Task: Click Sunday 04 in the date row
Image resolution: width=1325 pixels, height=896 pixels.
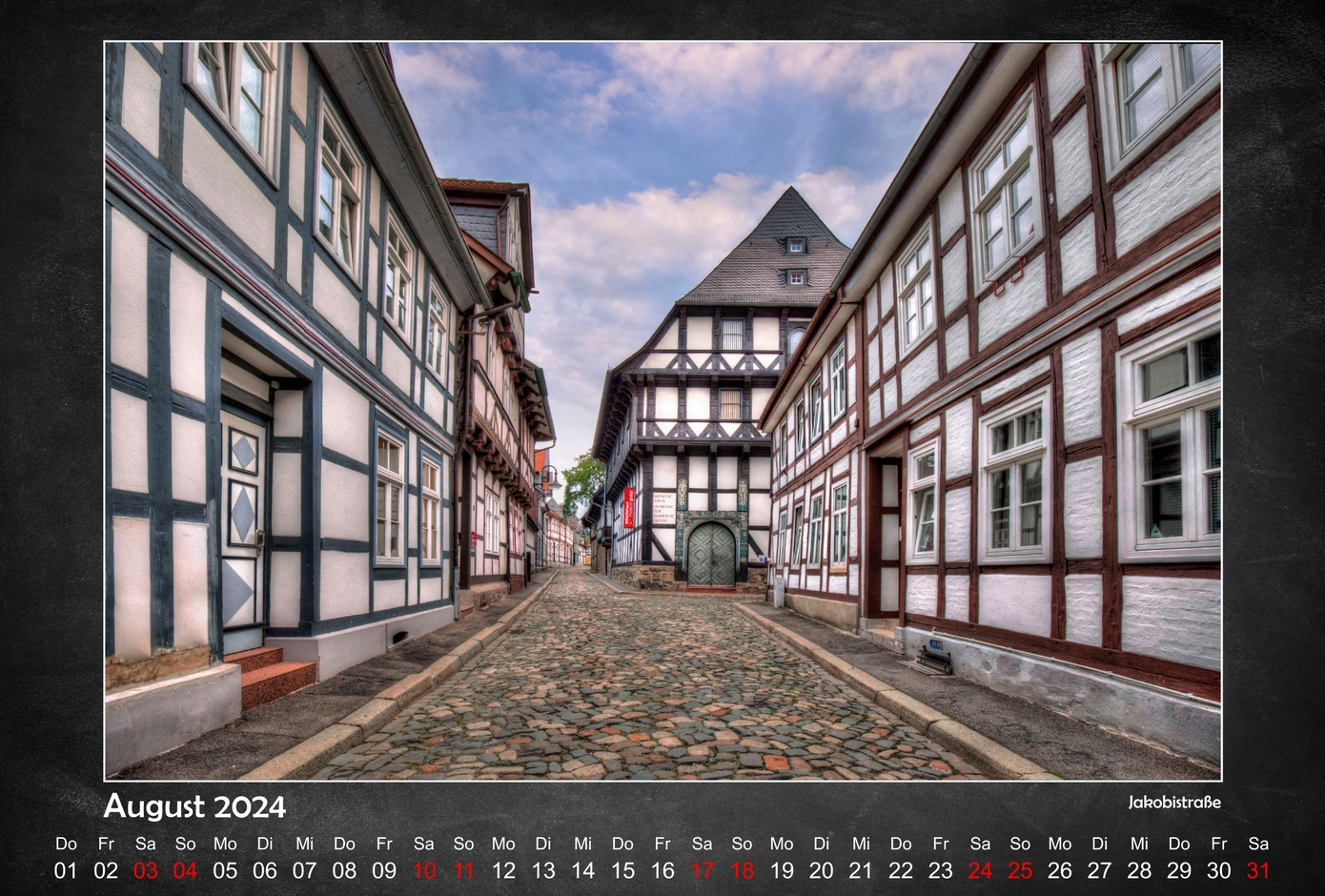Action: [x=185, y=870]
